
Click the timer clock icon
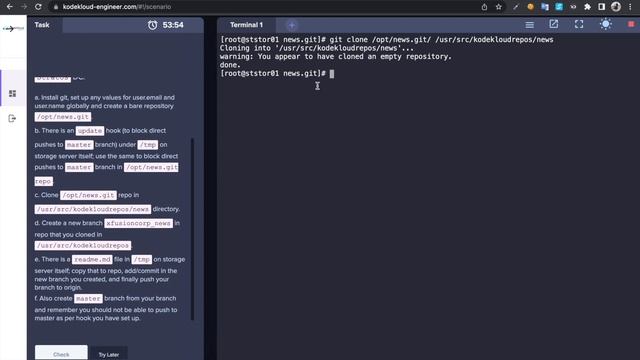[152, 25]
